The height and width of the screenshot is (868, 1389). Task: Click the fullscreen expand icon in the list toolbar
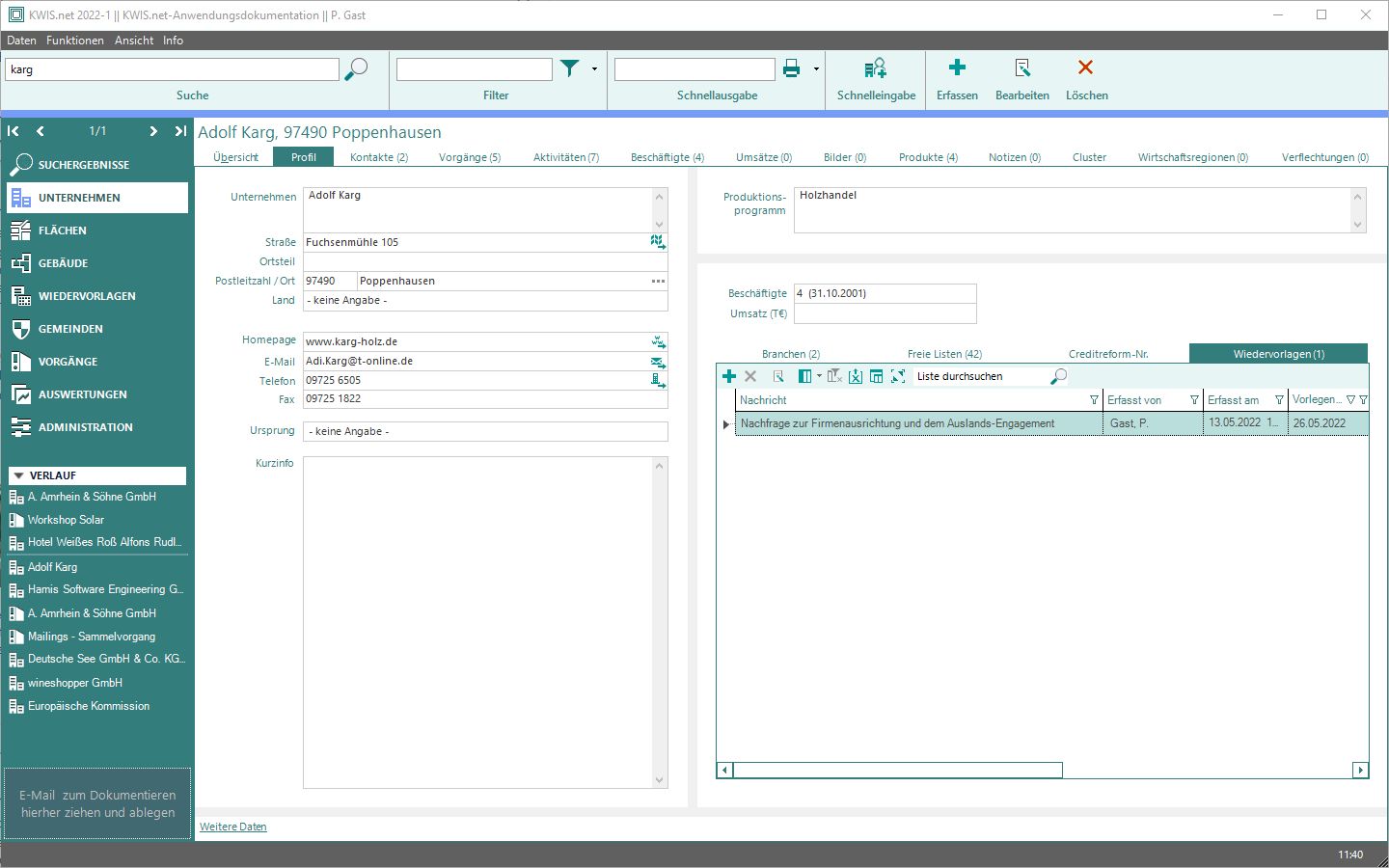click(898, 376)
